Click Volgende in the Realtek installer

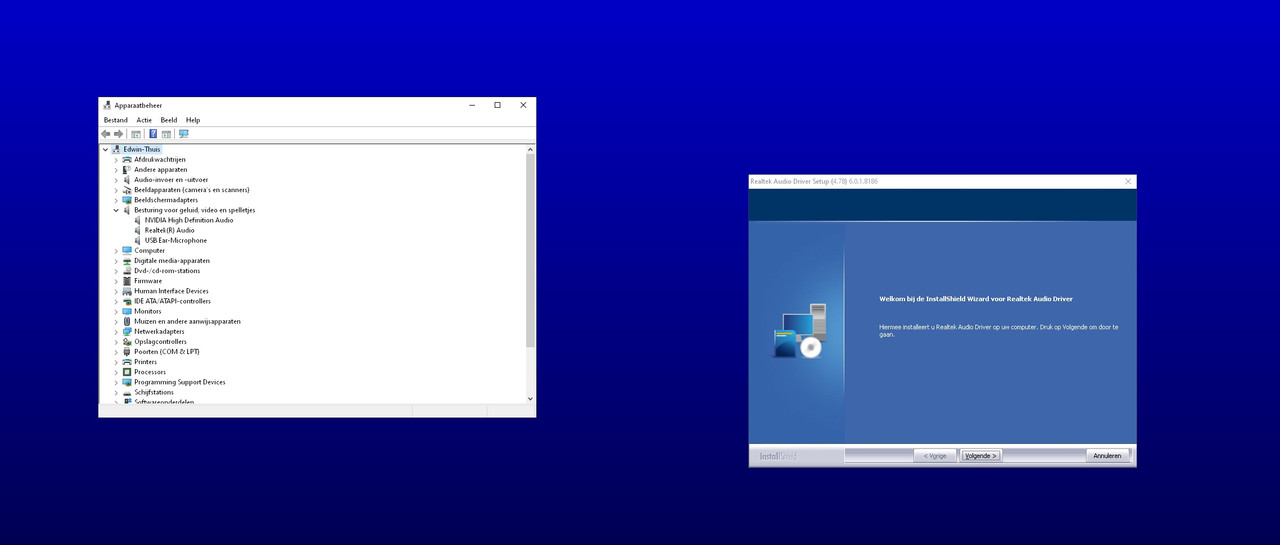click(x=981, y=455)
